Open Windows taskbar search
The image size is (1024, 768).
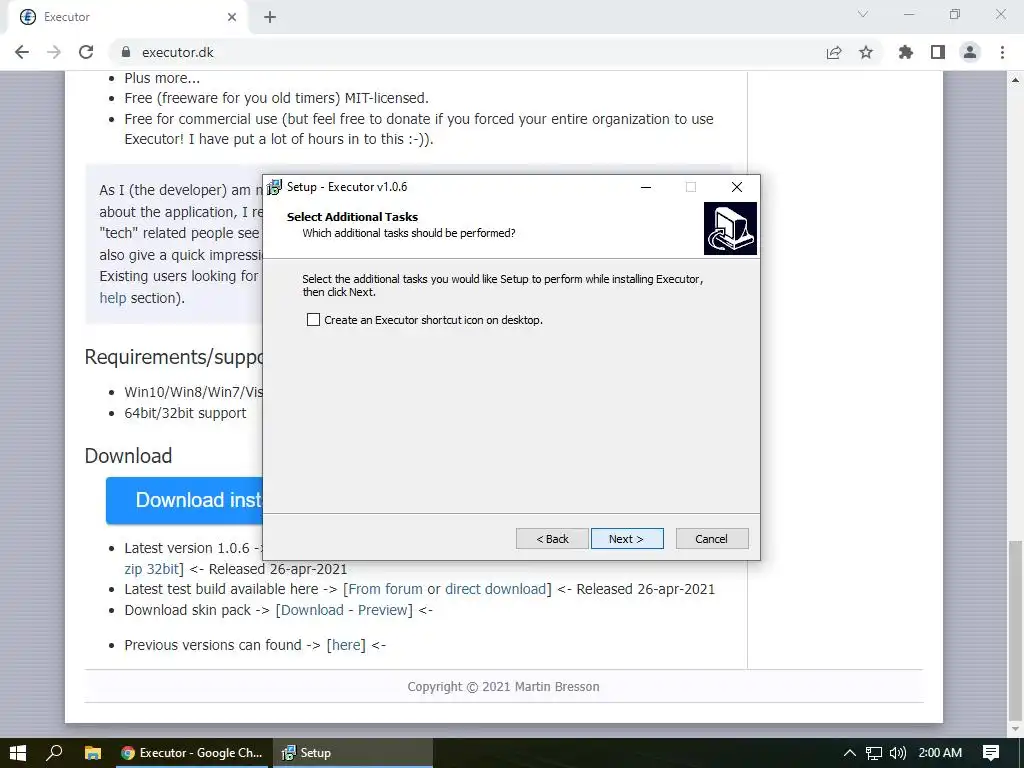pos(54,753)
